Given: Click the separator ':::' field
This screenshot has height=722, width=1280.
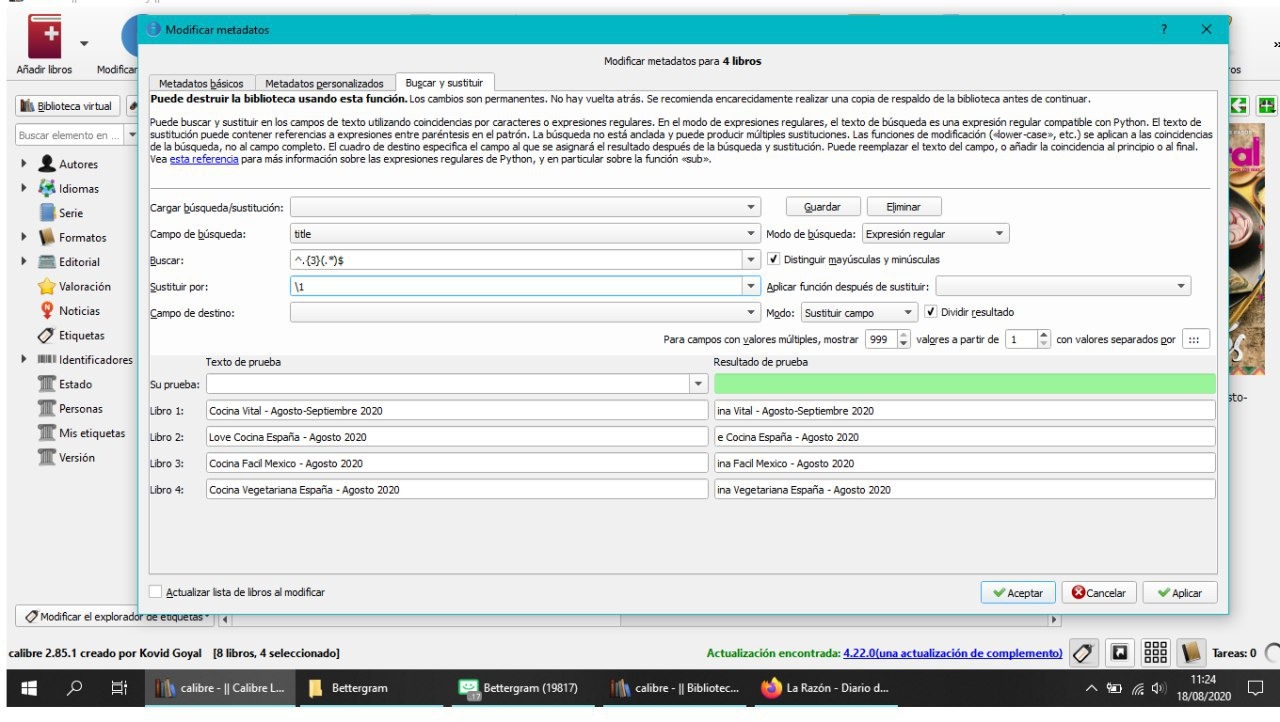Looking at the screenshot, I should click(x=1196, y=339).
